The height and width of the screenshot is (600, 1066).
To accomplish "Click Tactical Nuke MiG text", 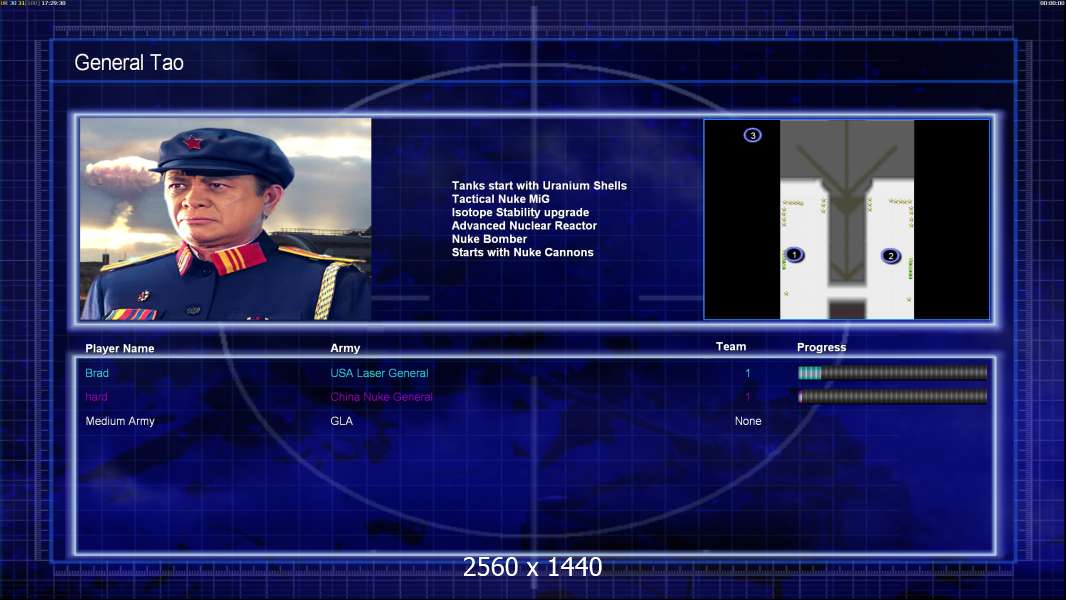I will [x=500, y=199].
